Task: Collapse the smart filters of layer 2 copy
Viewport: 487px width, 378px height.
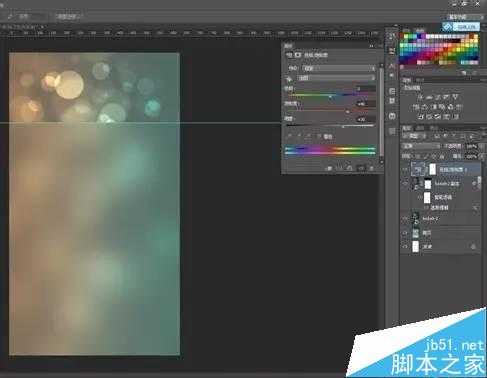Action: tap(475, 184)
